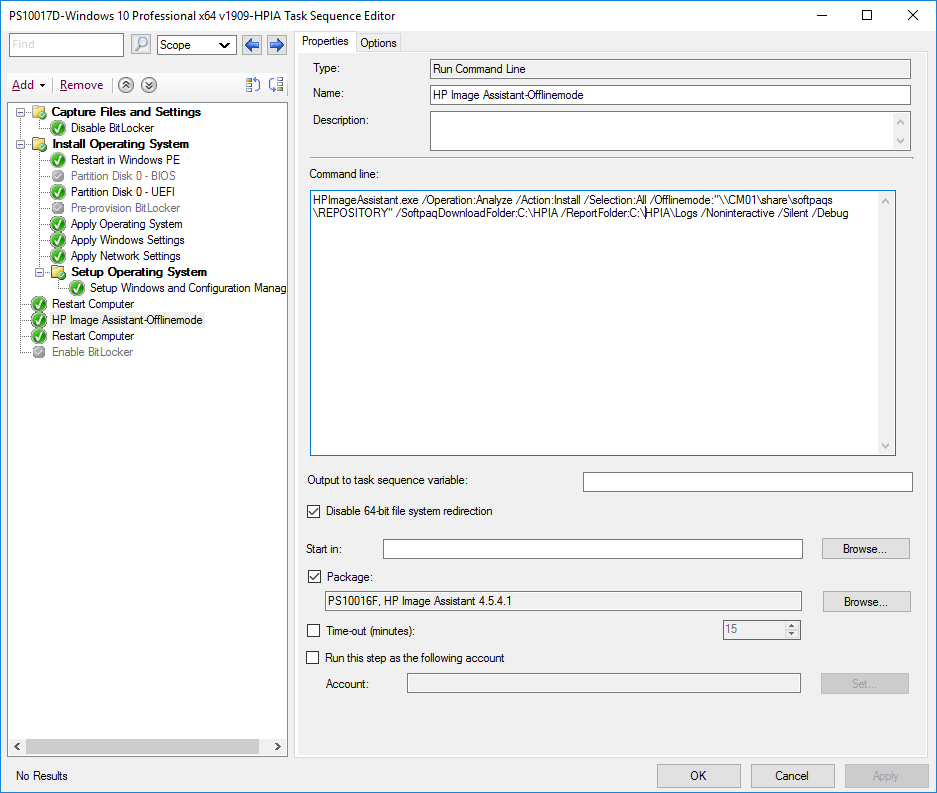Viewport: 937px width, 793px height.
Task: Click the Package name field
Action: point(563,601)
